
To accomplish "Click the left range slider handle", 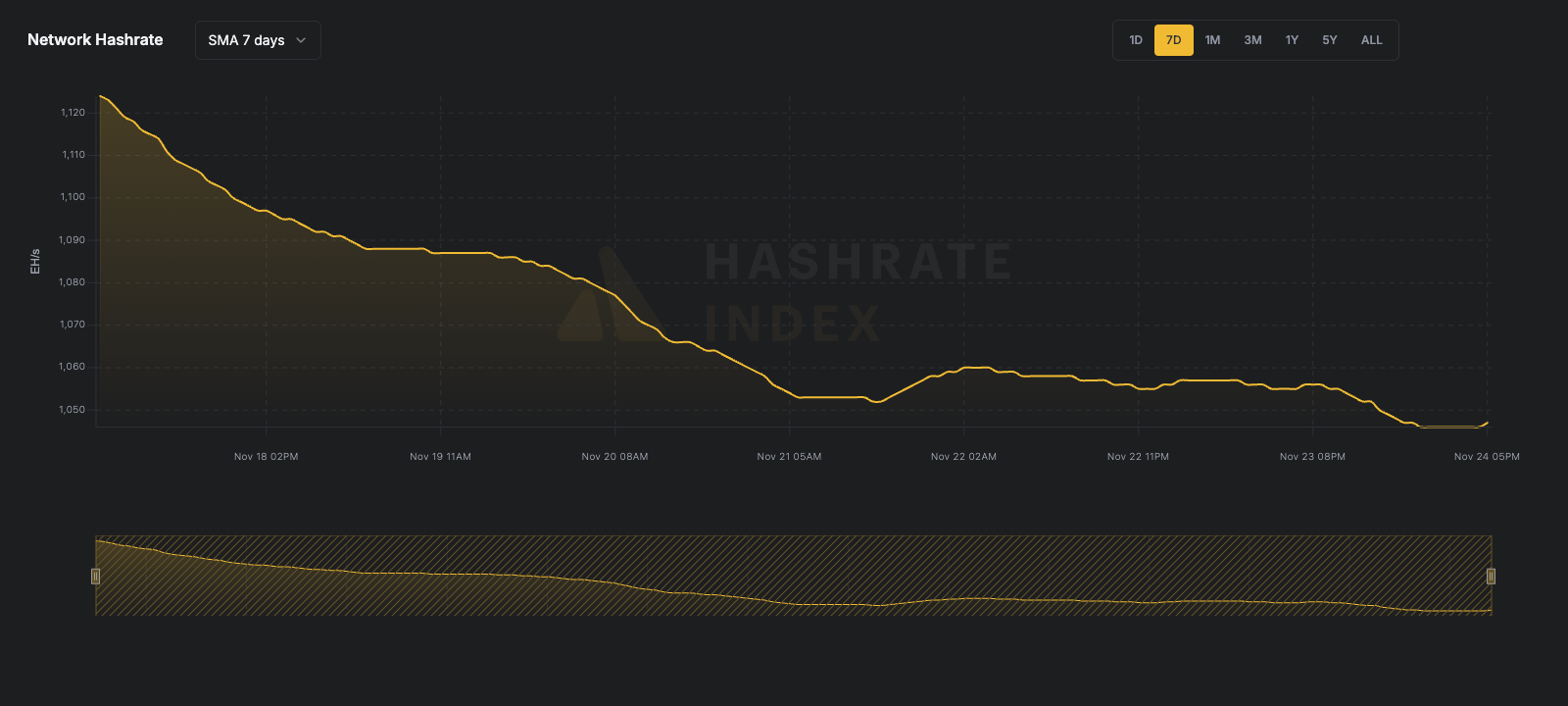I will (x=95, y=576).
